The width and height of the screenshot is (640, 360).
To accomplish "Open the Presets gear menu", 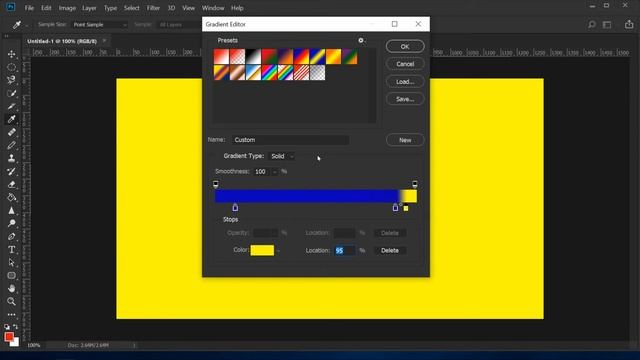I will (x=361, y=40).
